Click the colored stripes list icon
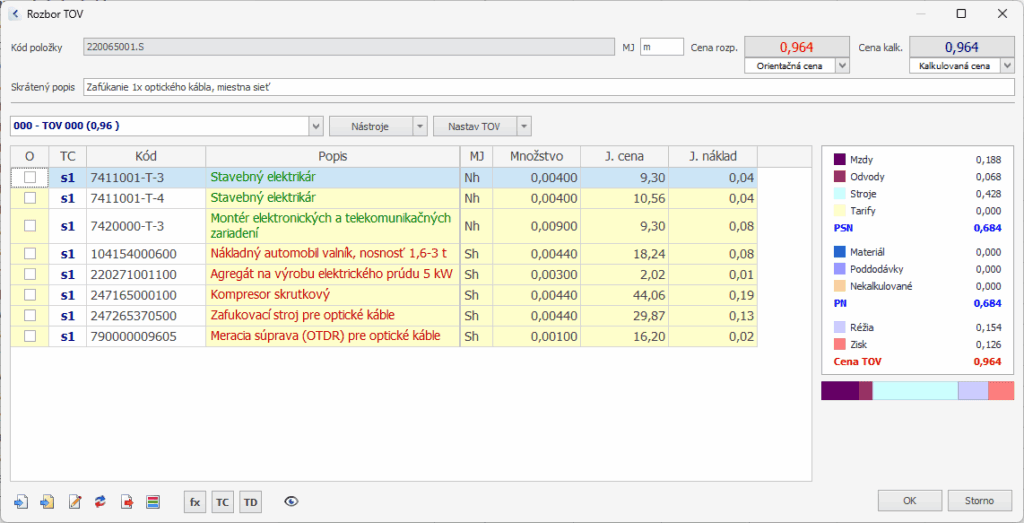Screen dimensions: 1024x523 coord(153,501)
